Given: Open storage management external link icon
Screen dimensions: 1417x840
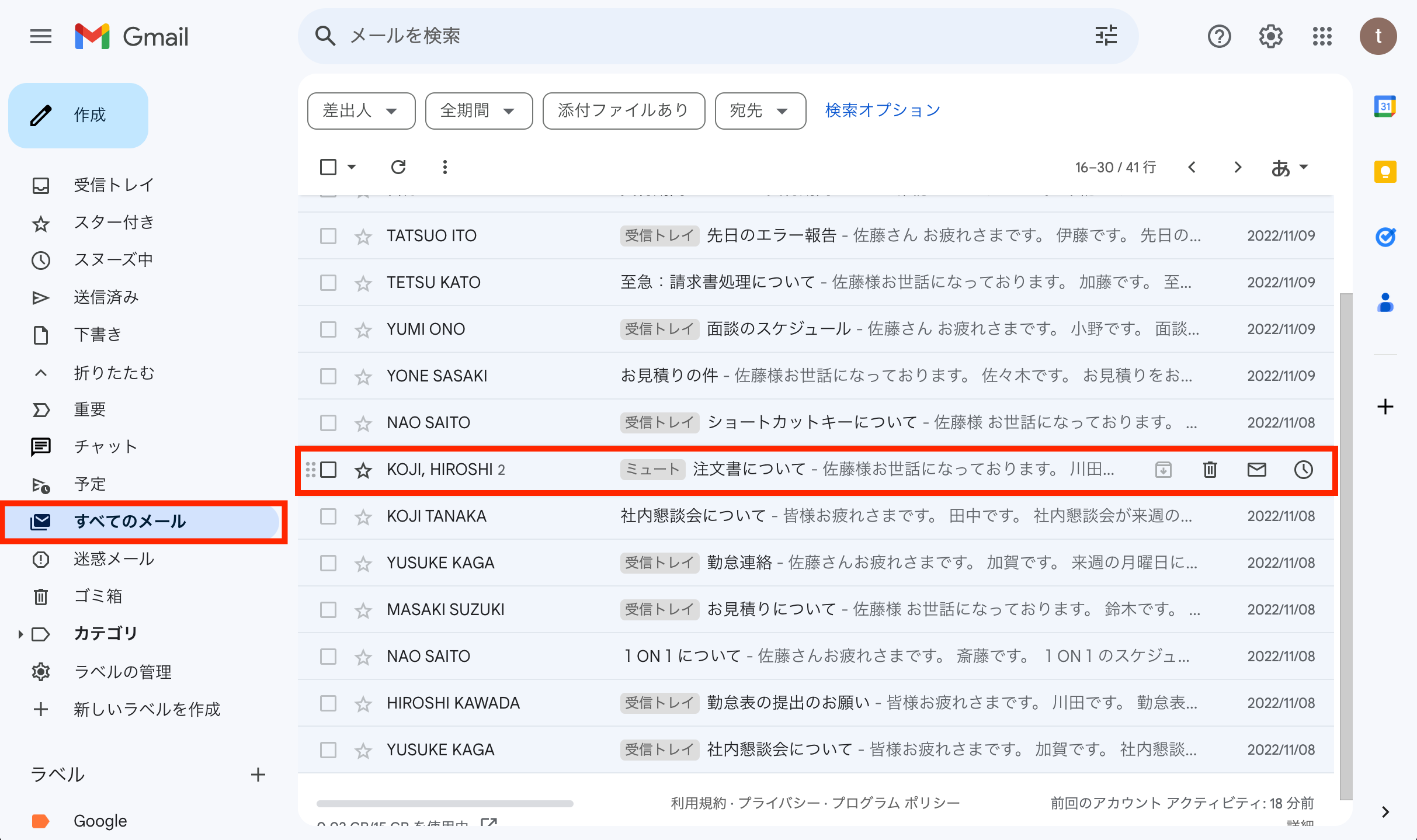Looking at the screenshot, I should coord(488,823).
